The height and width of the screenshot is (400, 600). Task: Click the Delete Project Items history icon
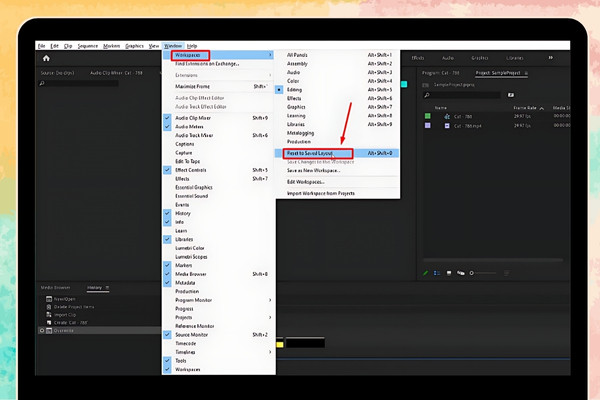pos(49,307)
